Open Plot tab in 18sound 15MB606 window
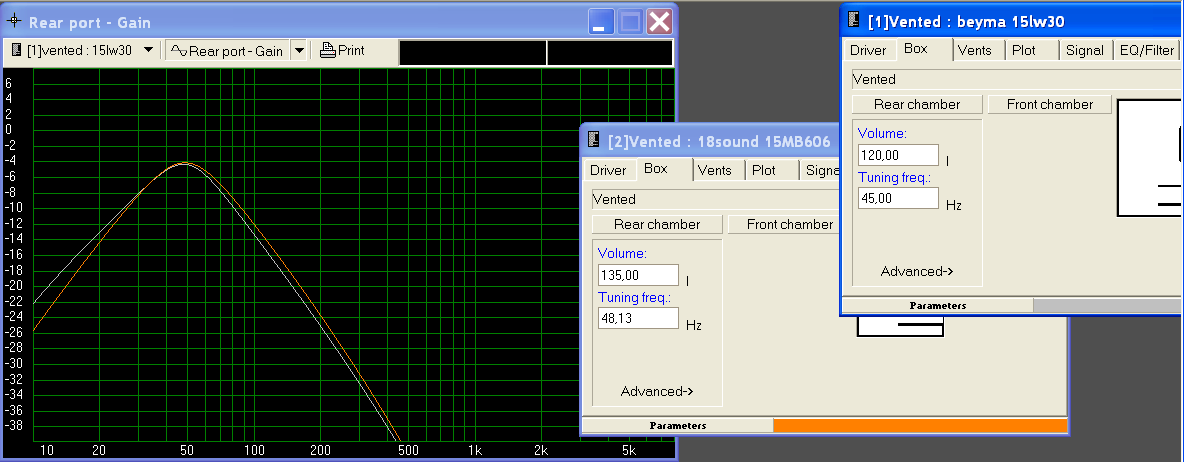1184x462 pixels. [x=763, y=170]
